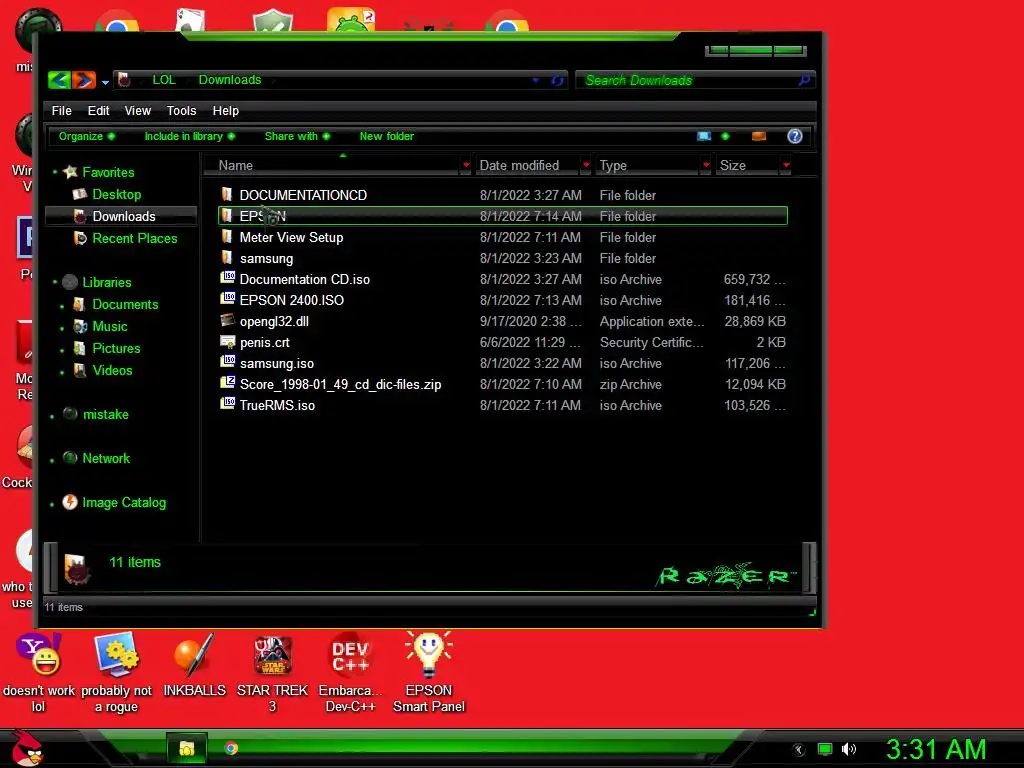Viewport: 1024px width, 768px height.
Task: Sort by the Name column header
Action: pyautogui.click(x=236, y=165)
